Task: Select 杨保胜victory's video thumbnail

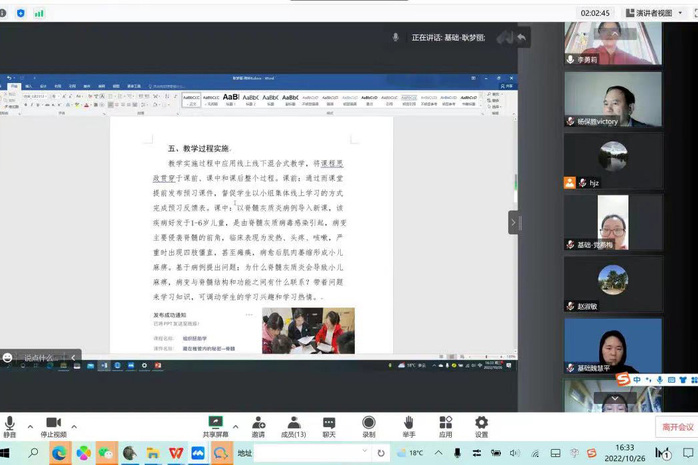Action: point(612,100)
